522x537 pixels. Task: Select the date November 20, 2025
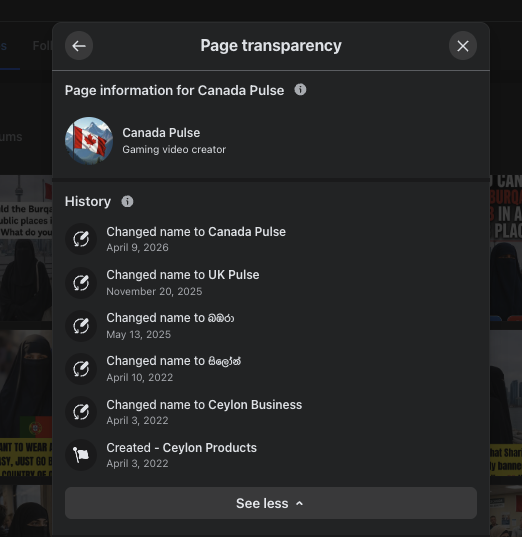(x=154, y=291)
